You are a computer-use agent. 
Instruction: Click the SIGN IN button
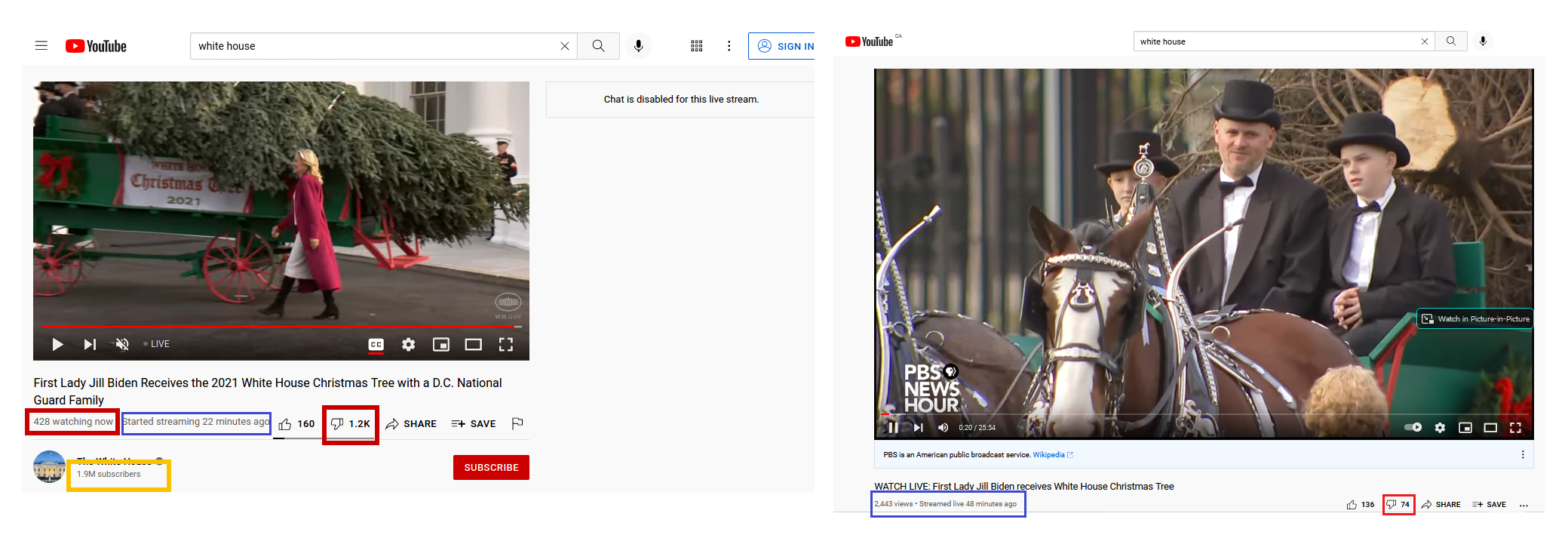[782, 46]
